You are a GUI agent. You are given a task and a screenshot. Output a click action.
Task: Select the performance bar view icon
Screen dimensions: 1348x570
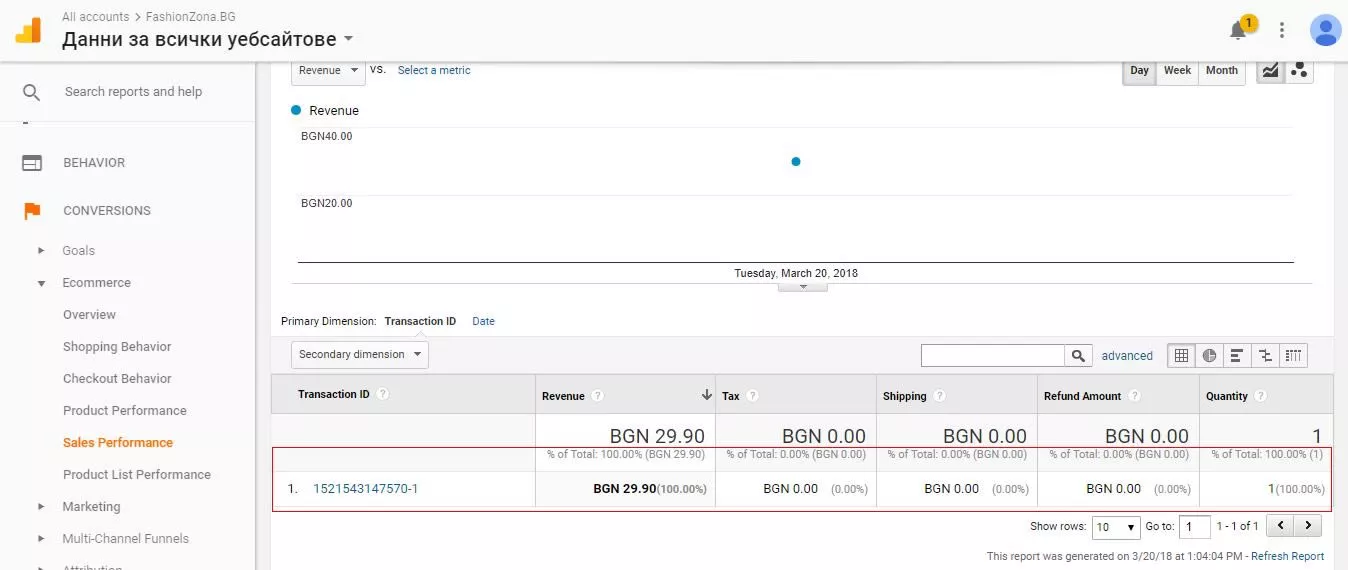coord(1237,355)
